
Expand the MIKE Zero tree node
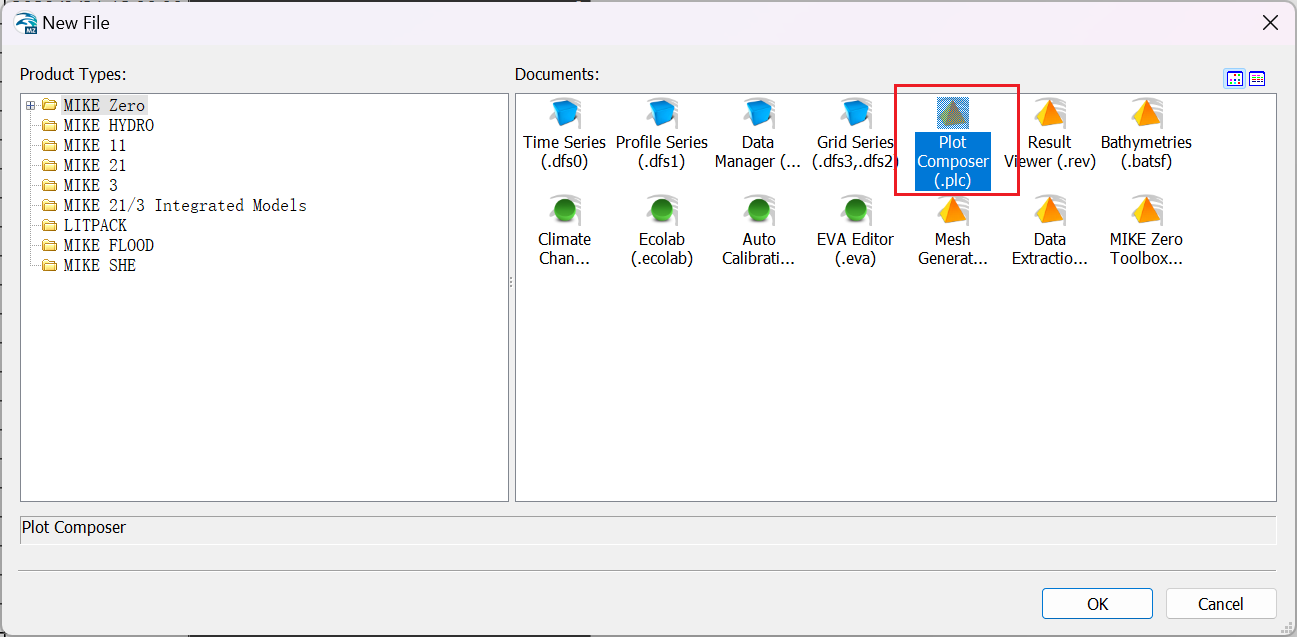[31, 105]
